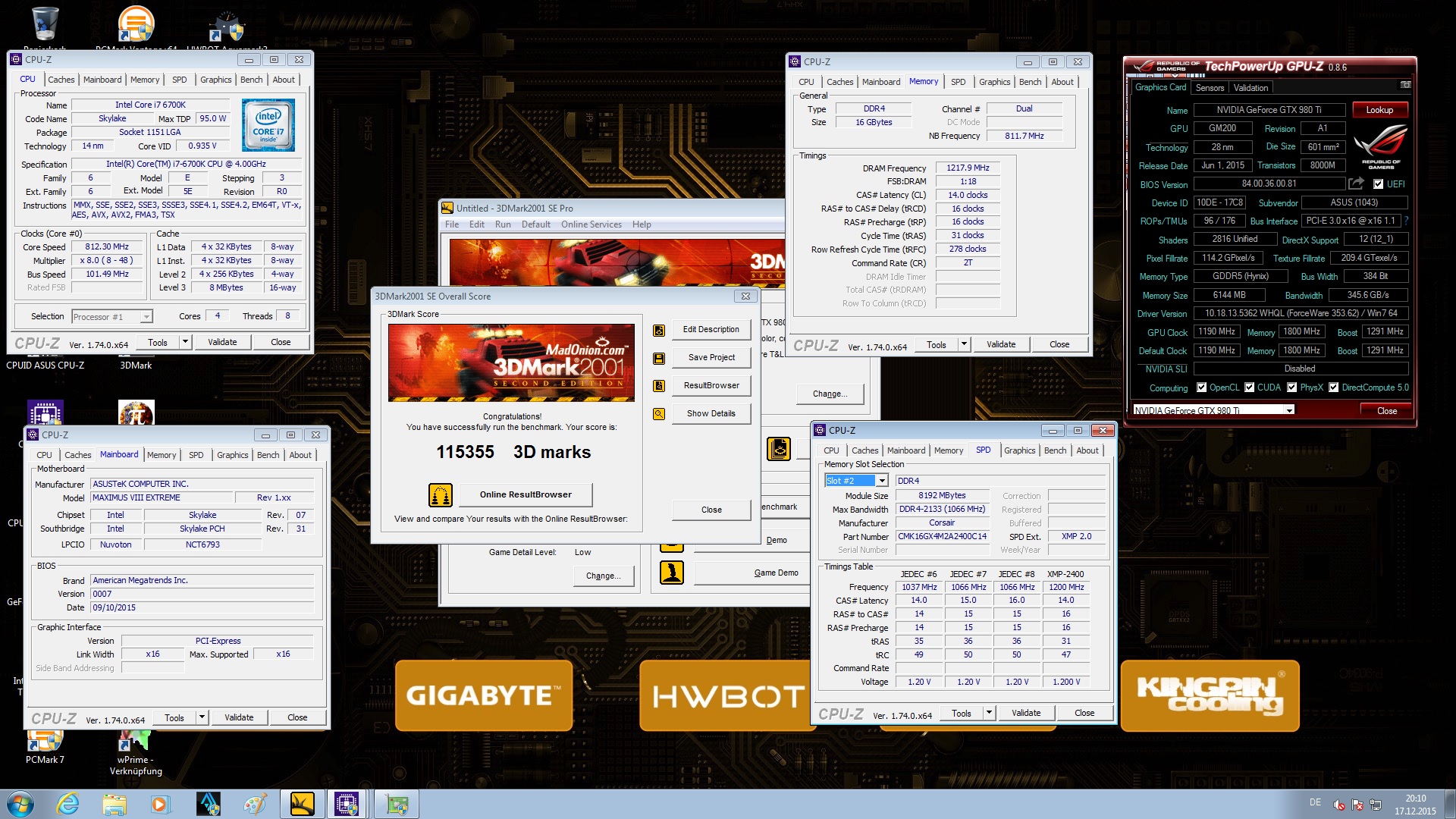1456x819 pixels.
Task: Switch to GPU-Z graphics card taskbar button
Action: [396, 804]
